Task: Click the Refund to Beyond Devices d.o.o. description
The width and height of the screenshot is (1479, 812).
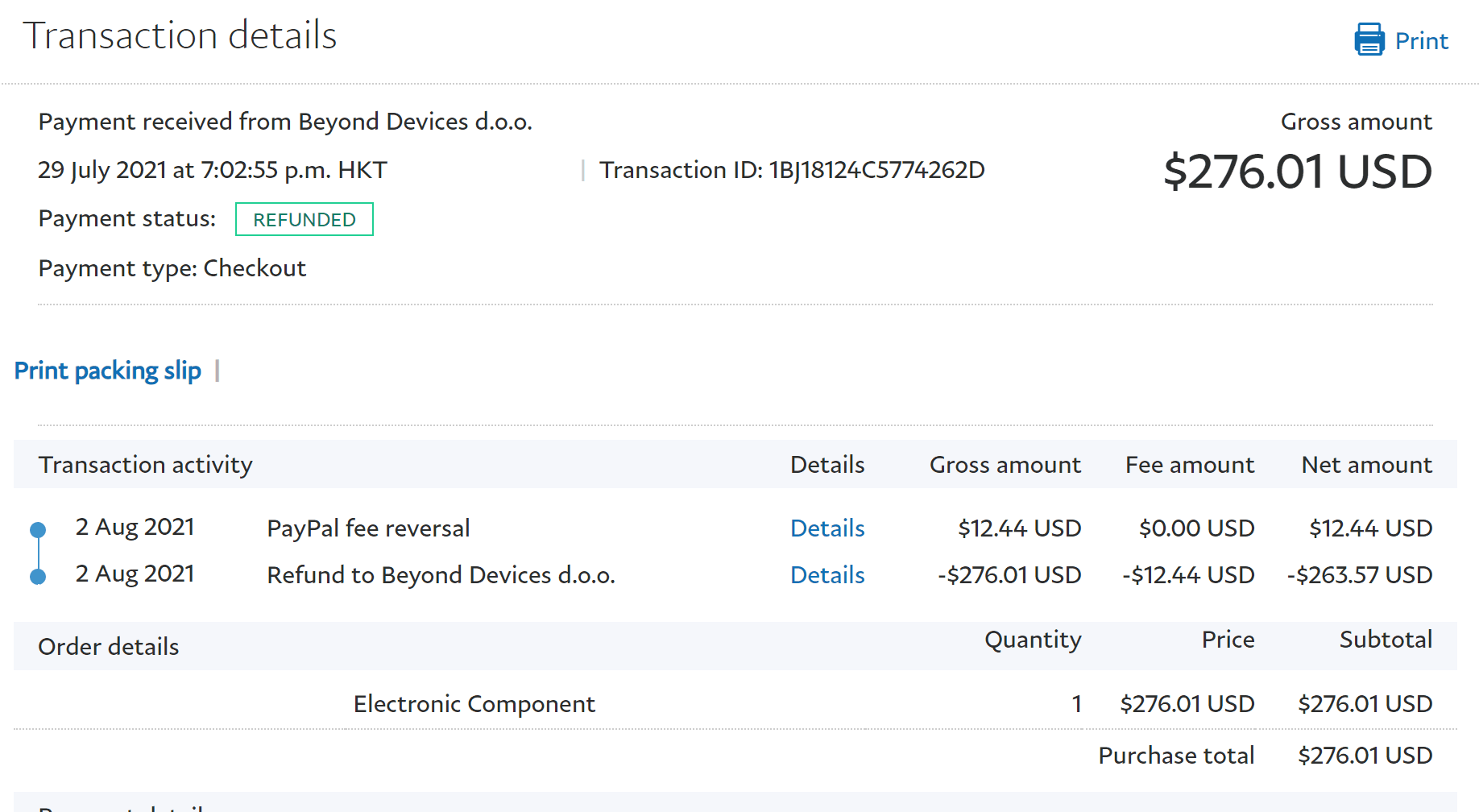Action: click(441, 575)
